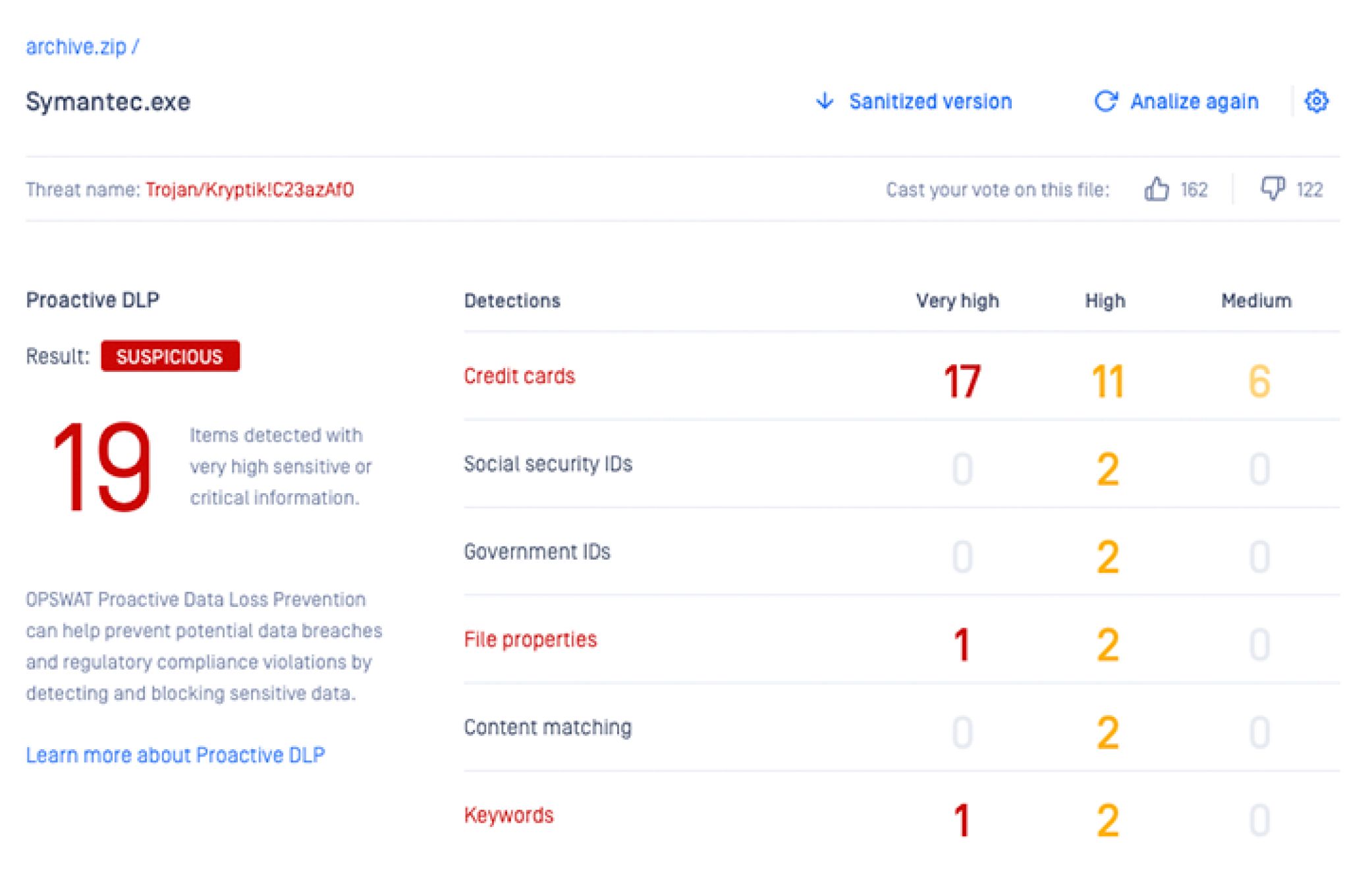Click the Very high column header
The height and width of the screenshot is (896, 1345).
coord(957,300)
